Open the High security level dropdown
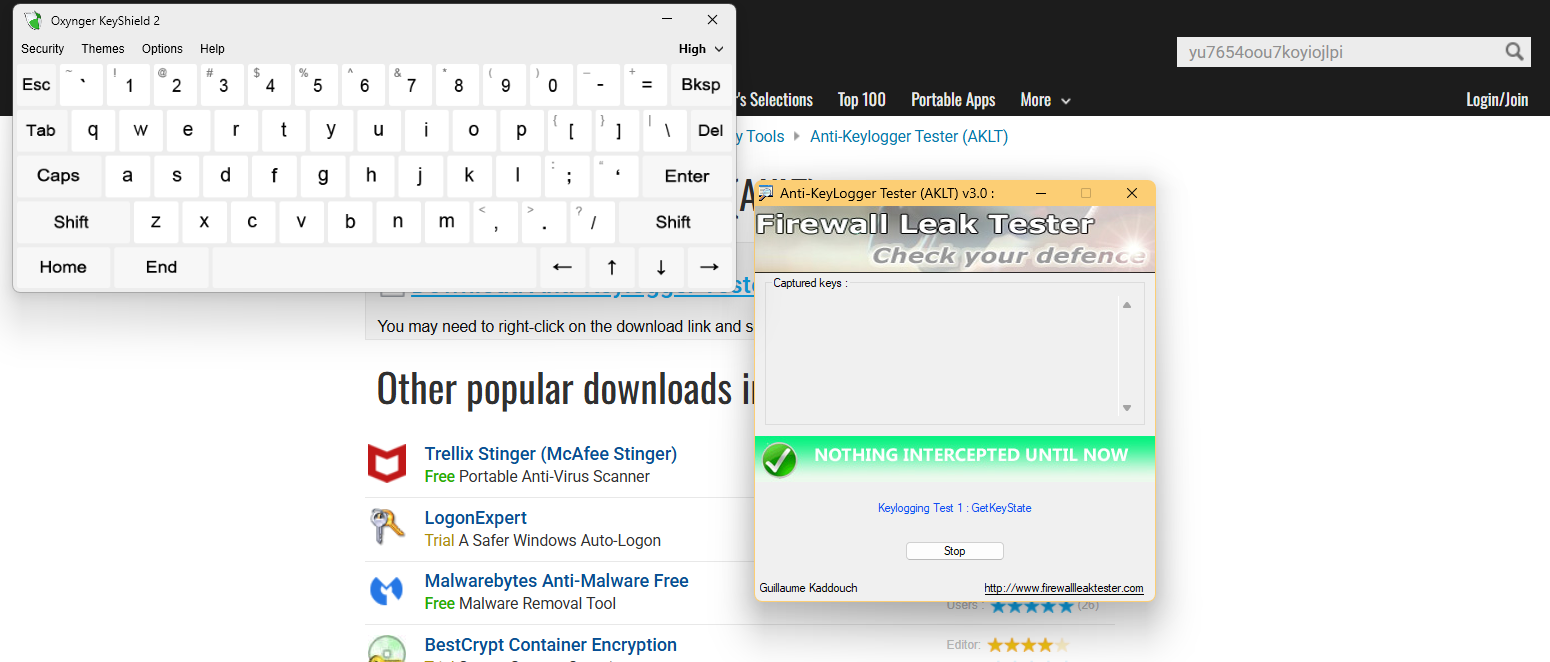Screen dimensions: 1550x662 tap(701, 48)
